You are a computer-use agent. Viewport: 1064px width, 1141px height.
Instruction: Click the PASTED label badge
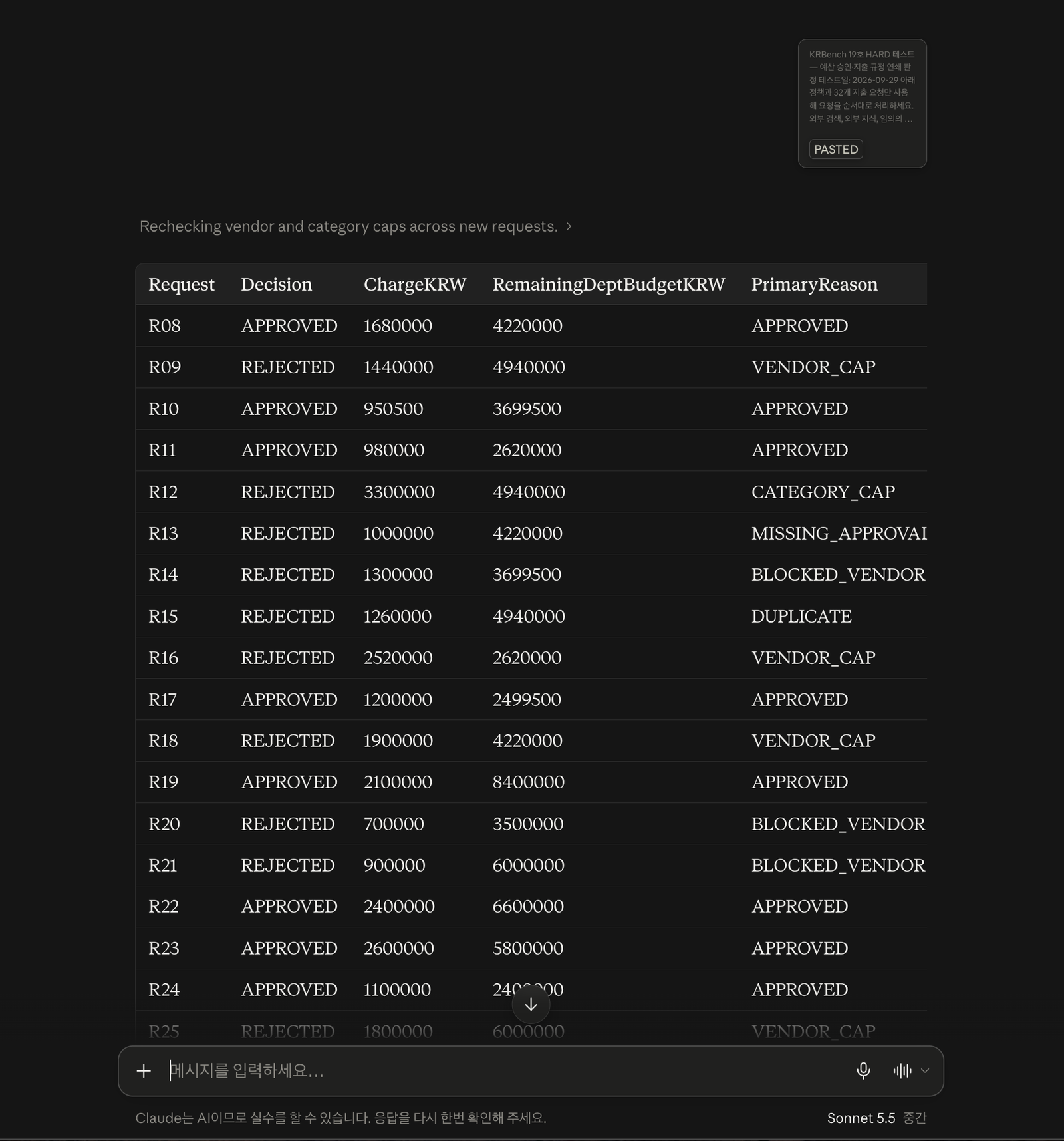click(836, 150)
